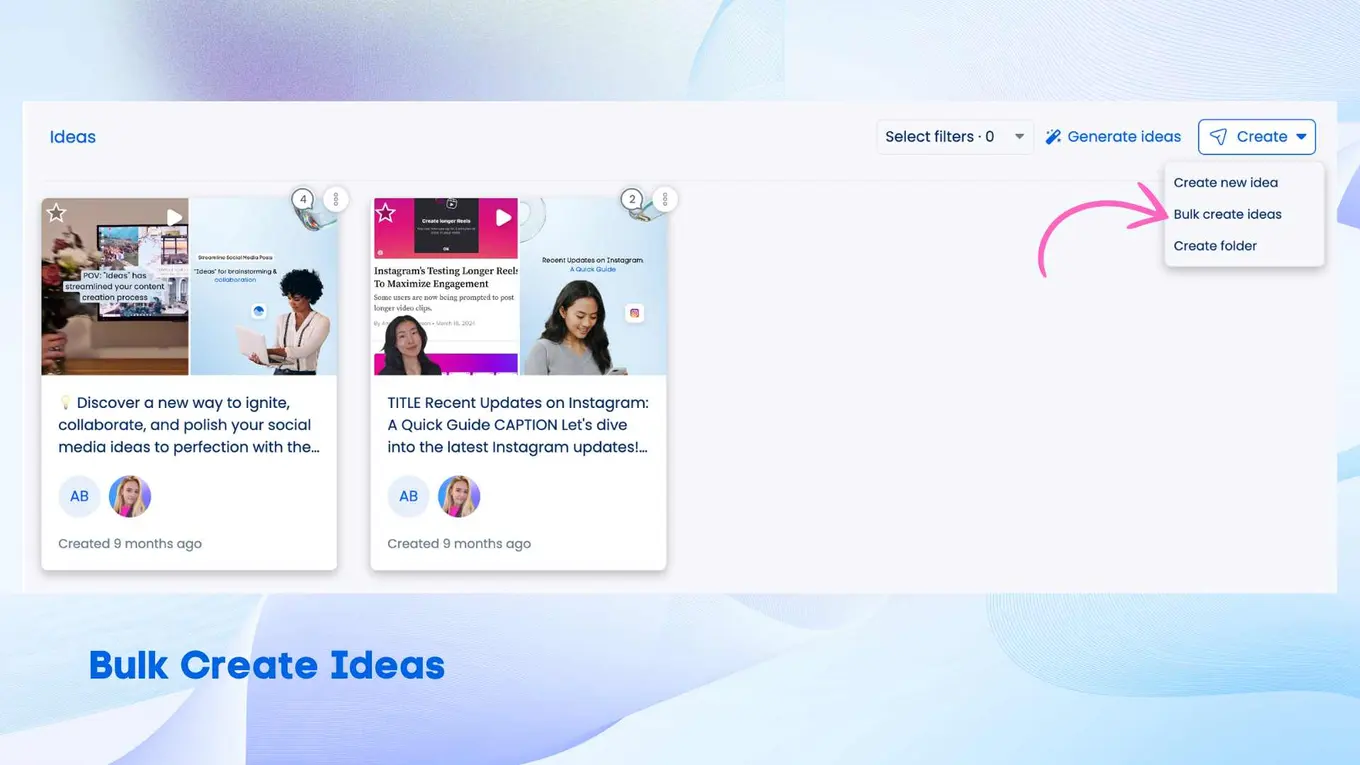
Task: Open three-dot menu on the Instagram updates card
Action: click(x=665, y=199)
